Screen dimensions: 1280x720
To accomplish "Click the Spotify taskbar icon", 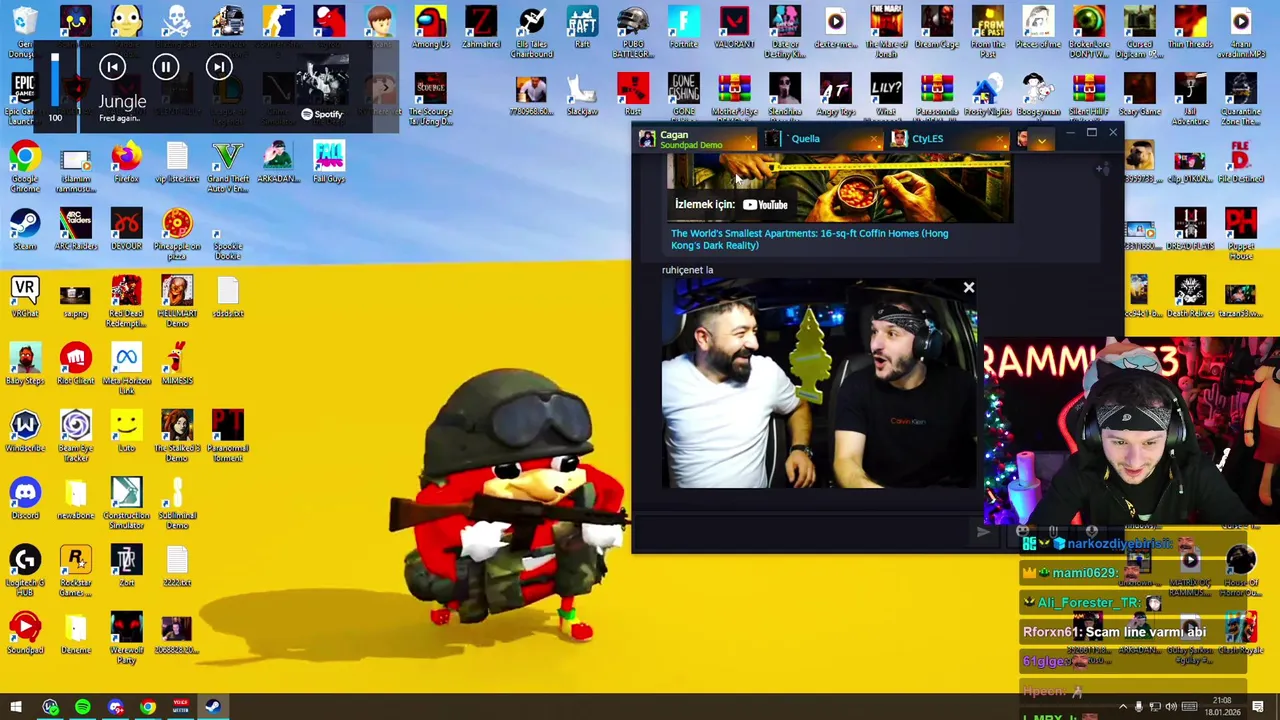I will point(82,707).
